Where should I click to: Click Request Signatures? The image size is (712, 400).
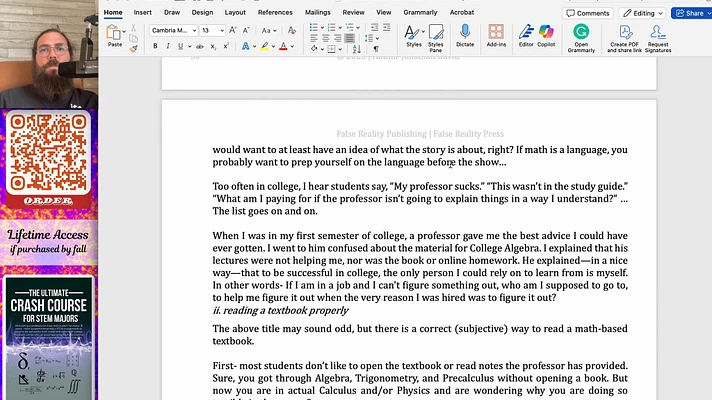tap(658, 38)
